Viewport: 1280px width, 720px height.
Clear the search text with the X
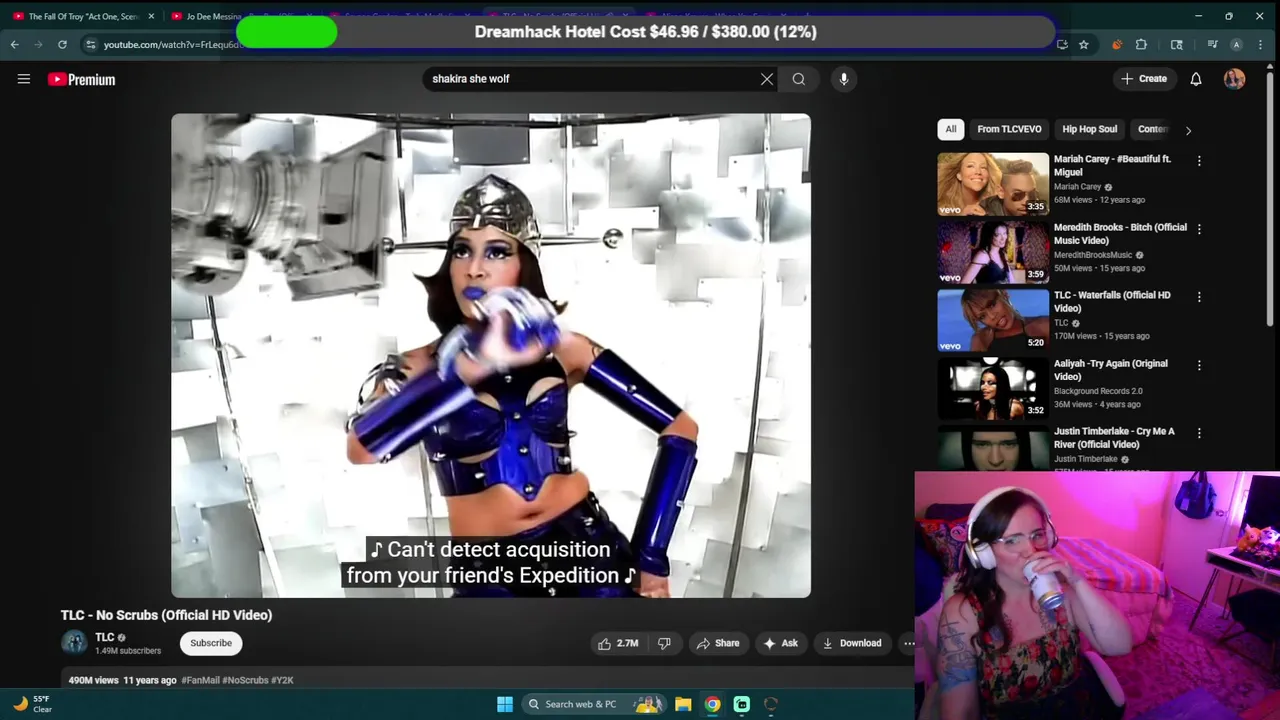coord(767,79)
